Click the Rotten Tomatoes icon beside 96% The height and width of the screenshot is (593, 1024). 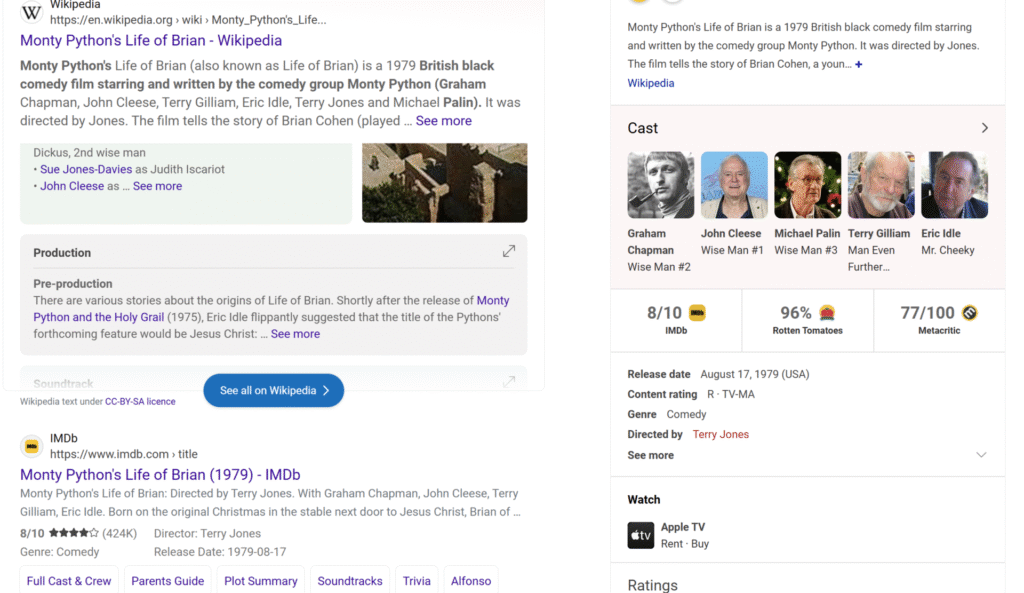click(x=827, y=313)
